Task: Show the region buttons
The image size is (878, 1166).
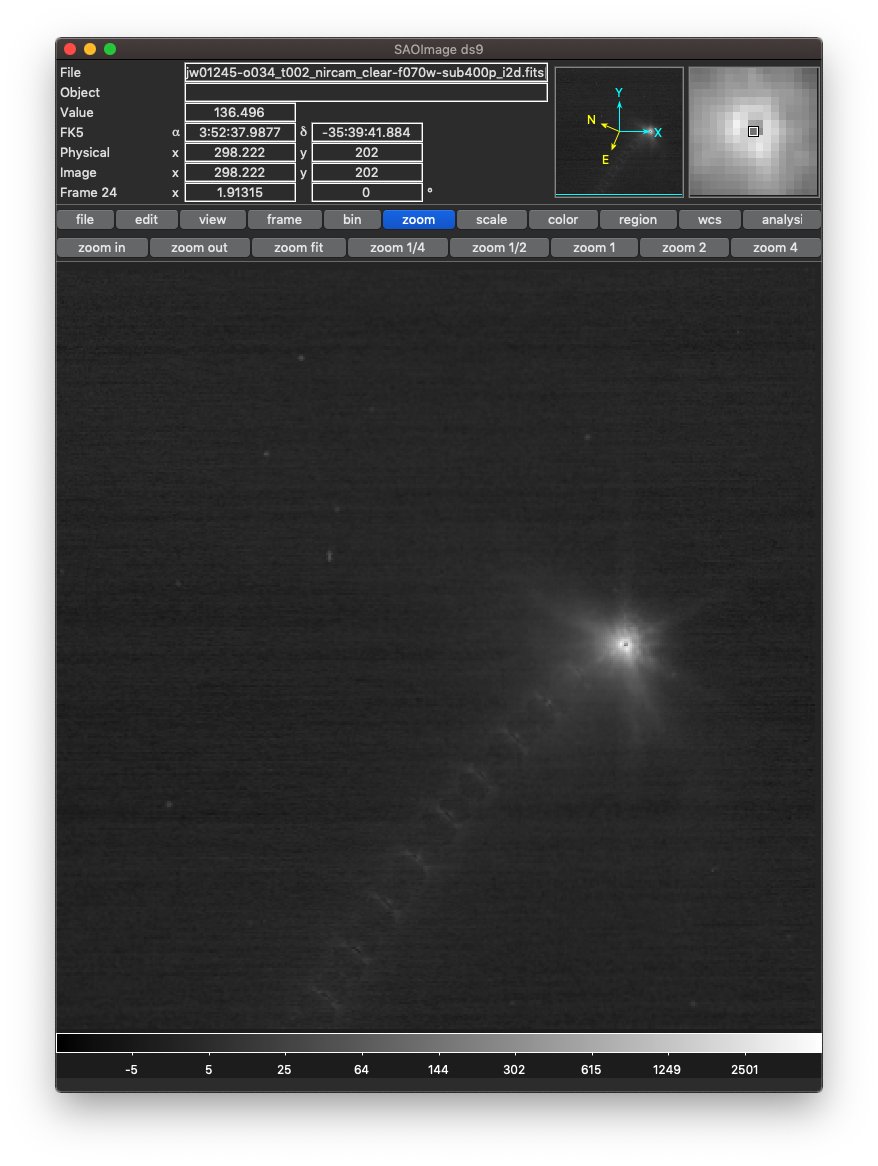Action: [638, 219]
